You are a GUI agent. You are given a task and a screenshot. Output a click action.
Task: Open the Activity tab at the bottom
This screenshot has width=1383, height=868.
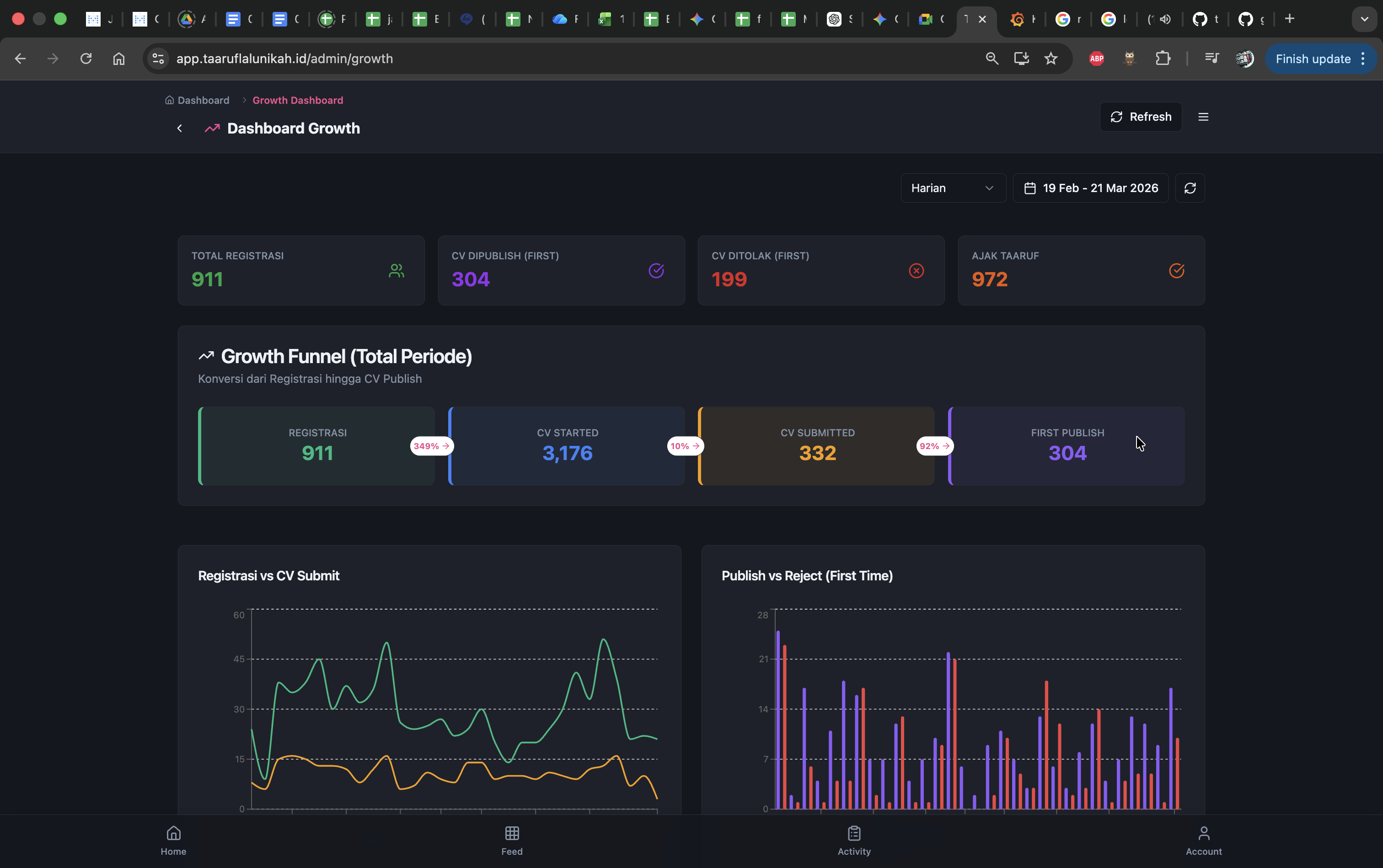pyautogui.click(x=854, y=840)
